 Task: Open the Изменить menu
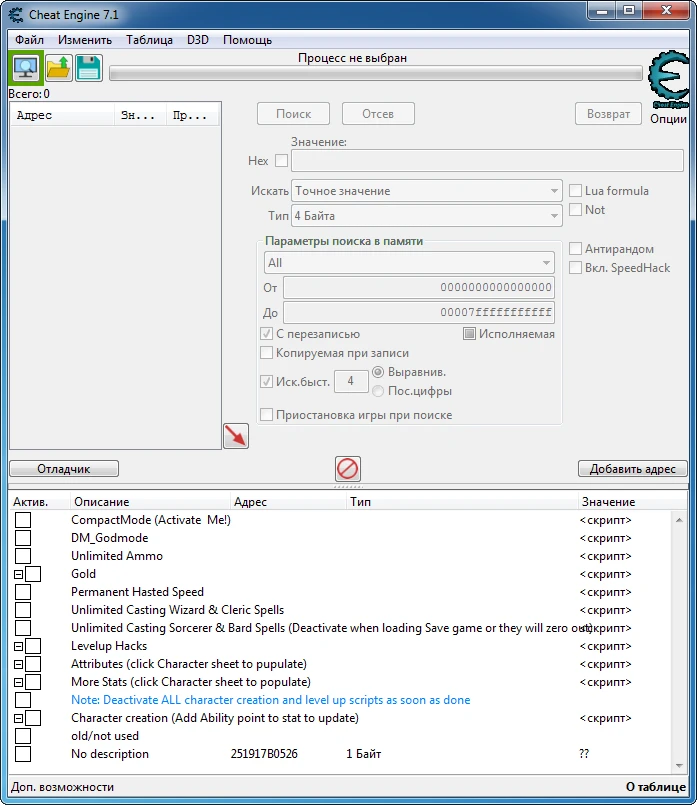tap(85, 40)
